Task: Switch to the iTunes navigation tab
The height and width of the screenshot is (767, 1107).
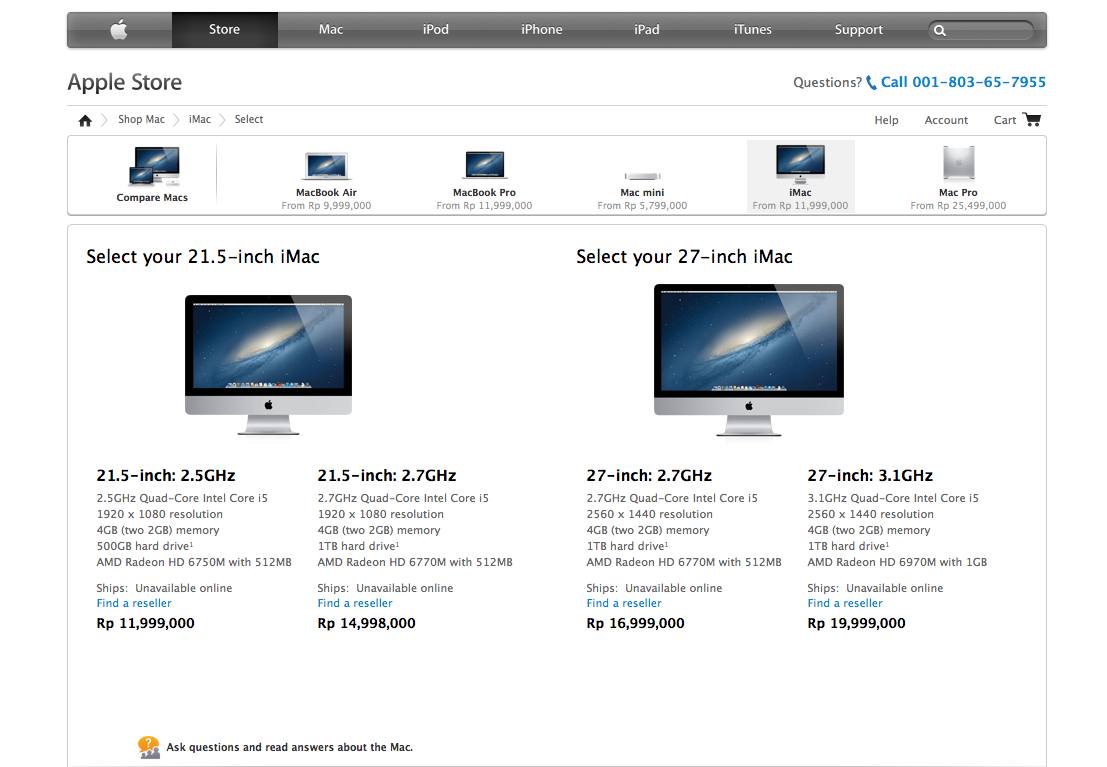Action: tap(753, 30)
